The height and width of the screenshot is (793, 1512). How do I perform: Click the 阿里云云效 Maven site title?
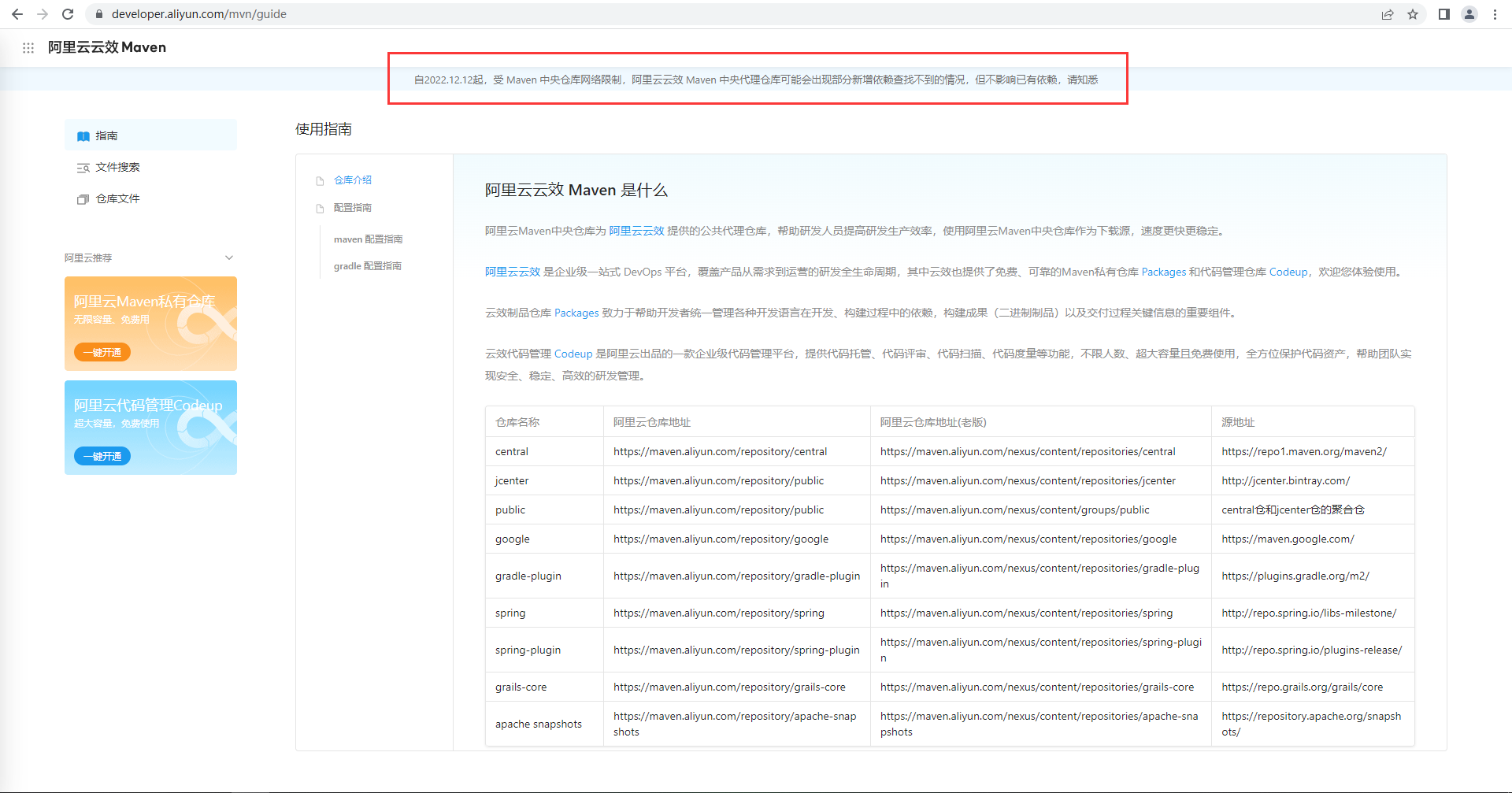pos(107,47)
